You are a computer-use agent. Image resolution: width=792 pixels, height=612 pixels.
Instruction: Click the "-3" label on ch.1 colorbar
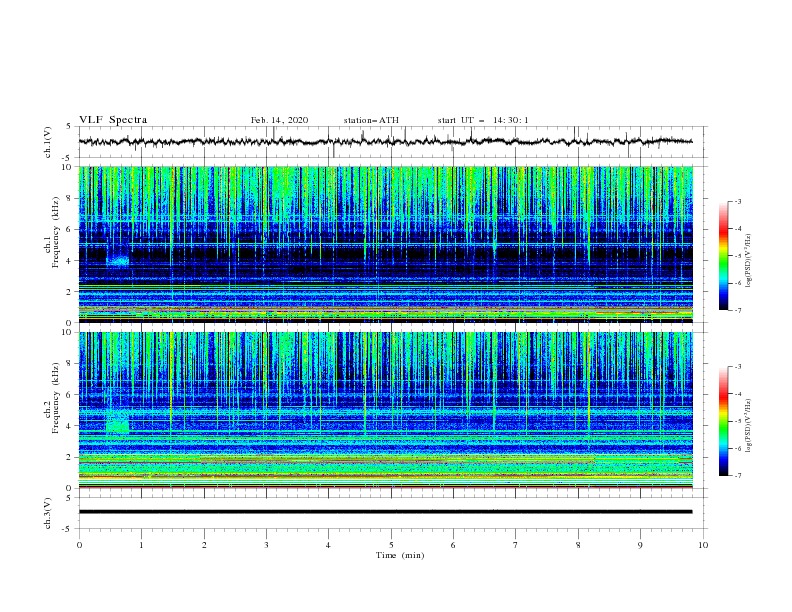point(737,201)
